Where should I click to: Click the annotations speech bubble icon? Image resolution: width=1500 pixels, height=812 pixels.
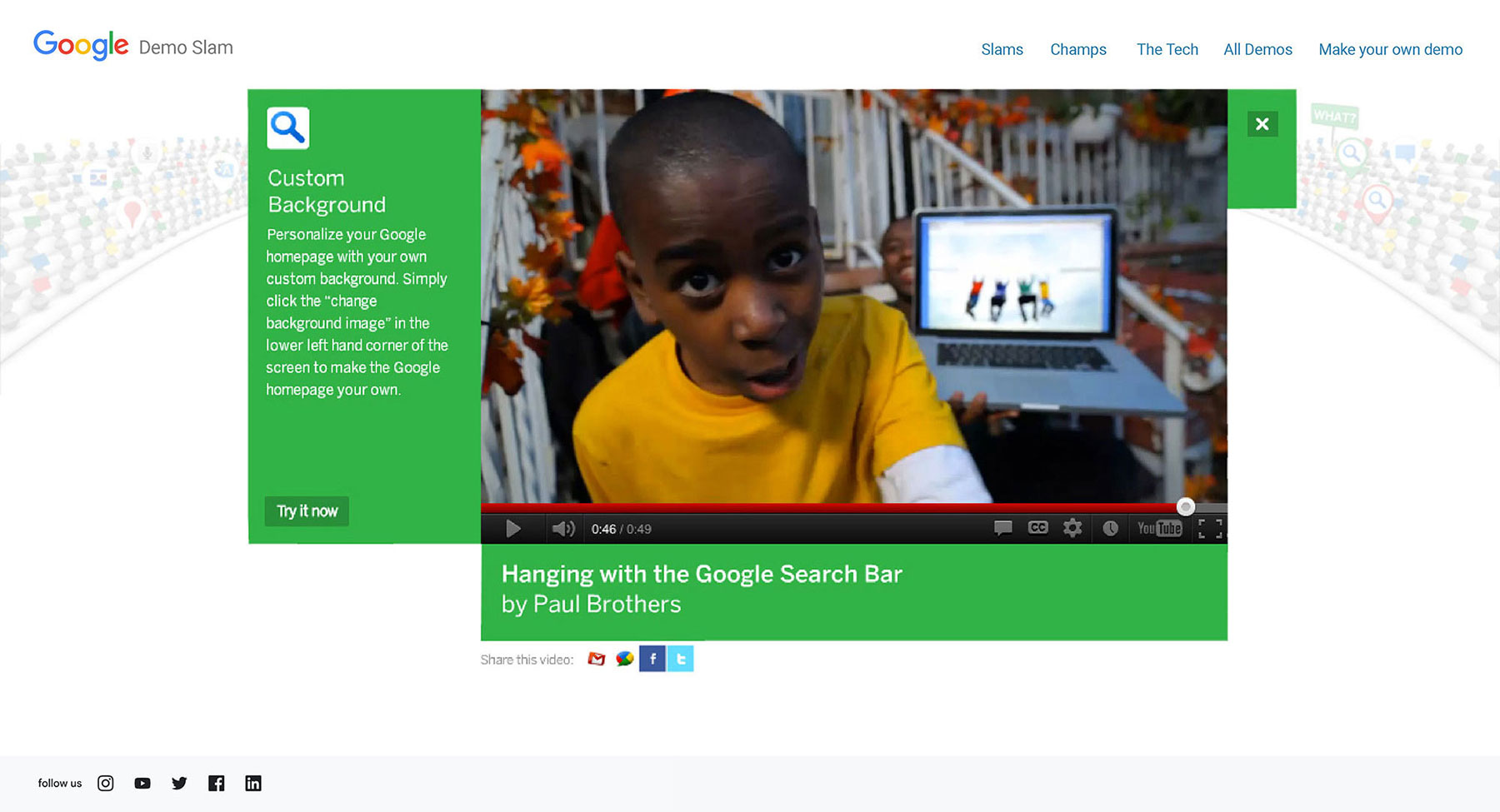[1002, 528]
